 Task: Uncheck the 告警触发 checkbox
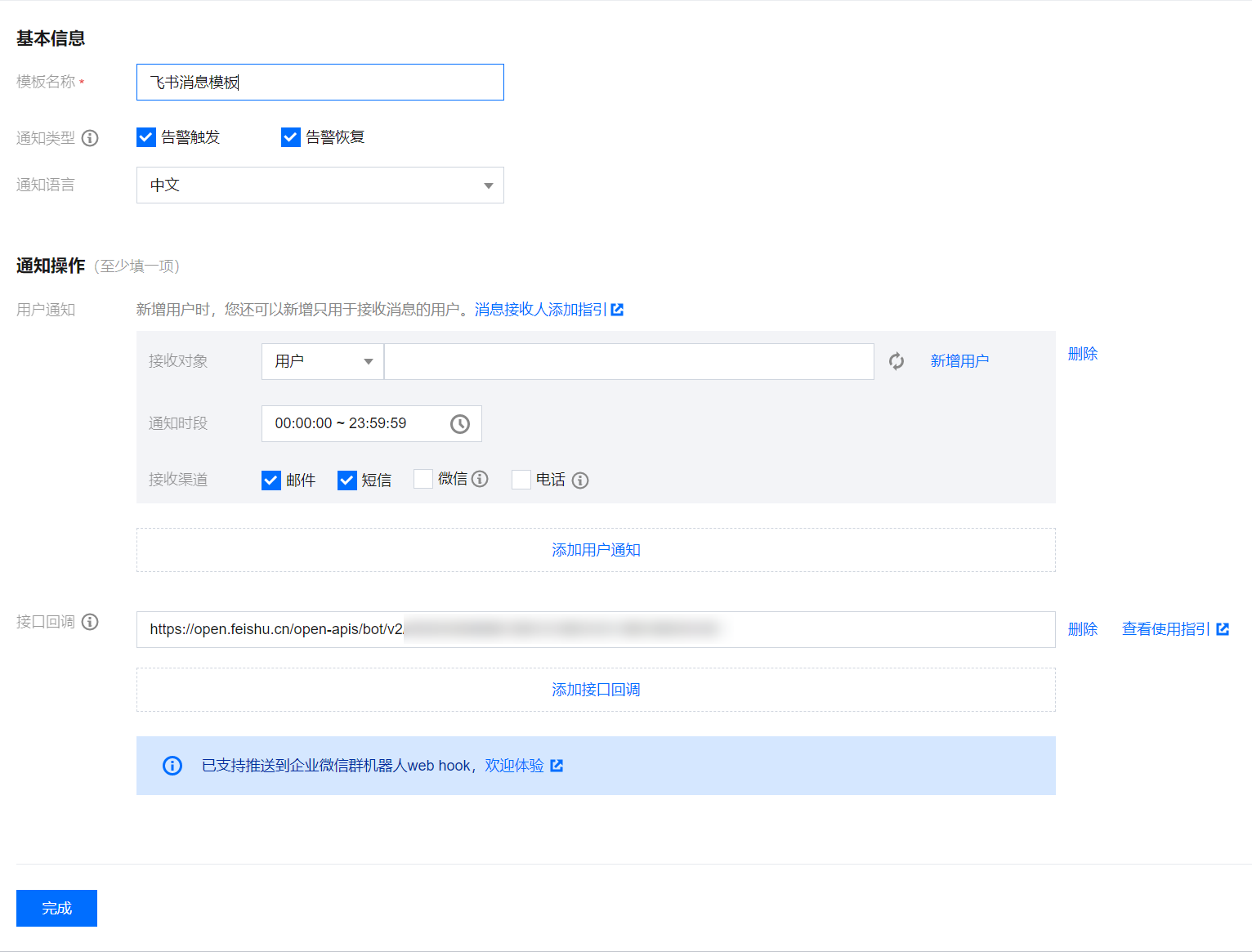pos(146,137)
